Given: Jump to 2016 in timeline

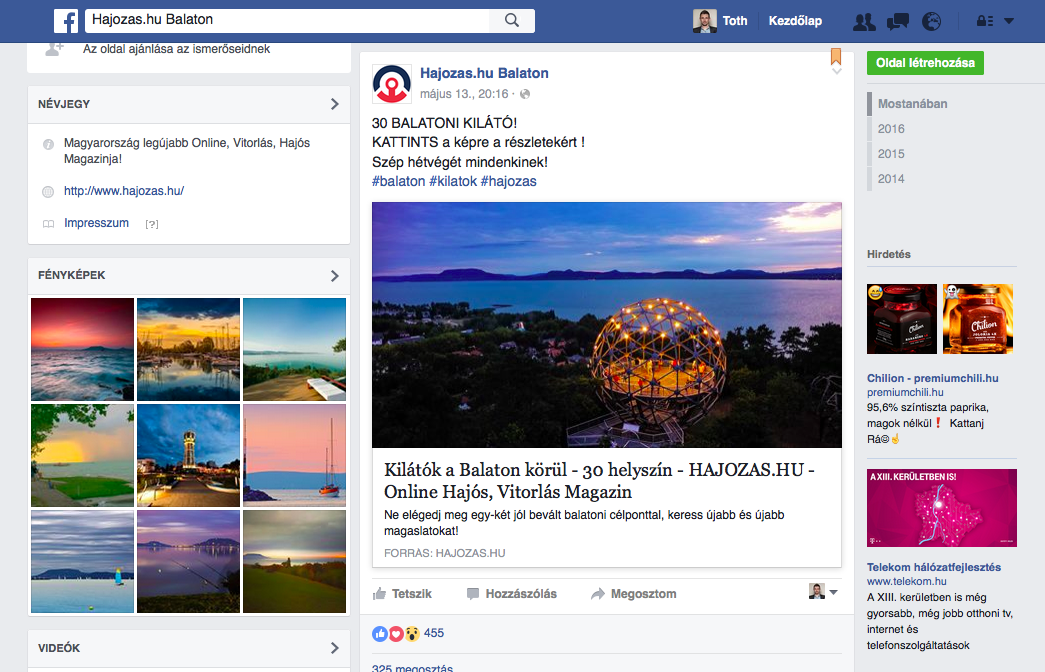Looking at the screenshot, I should (x=891, y=129).
